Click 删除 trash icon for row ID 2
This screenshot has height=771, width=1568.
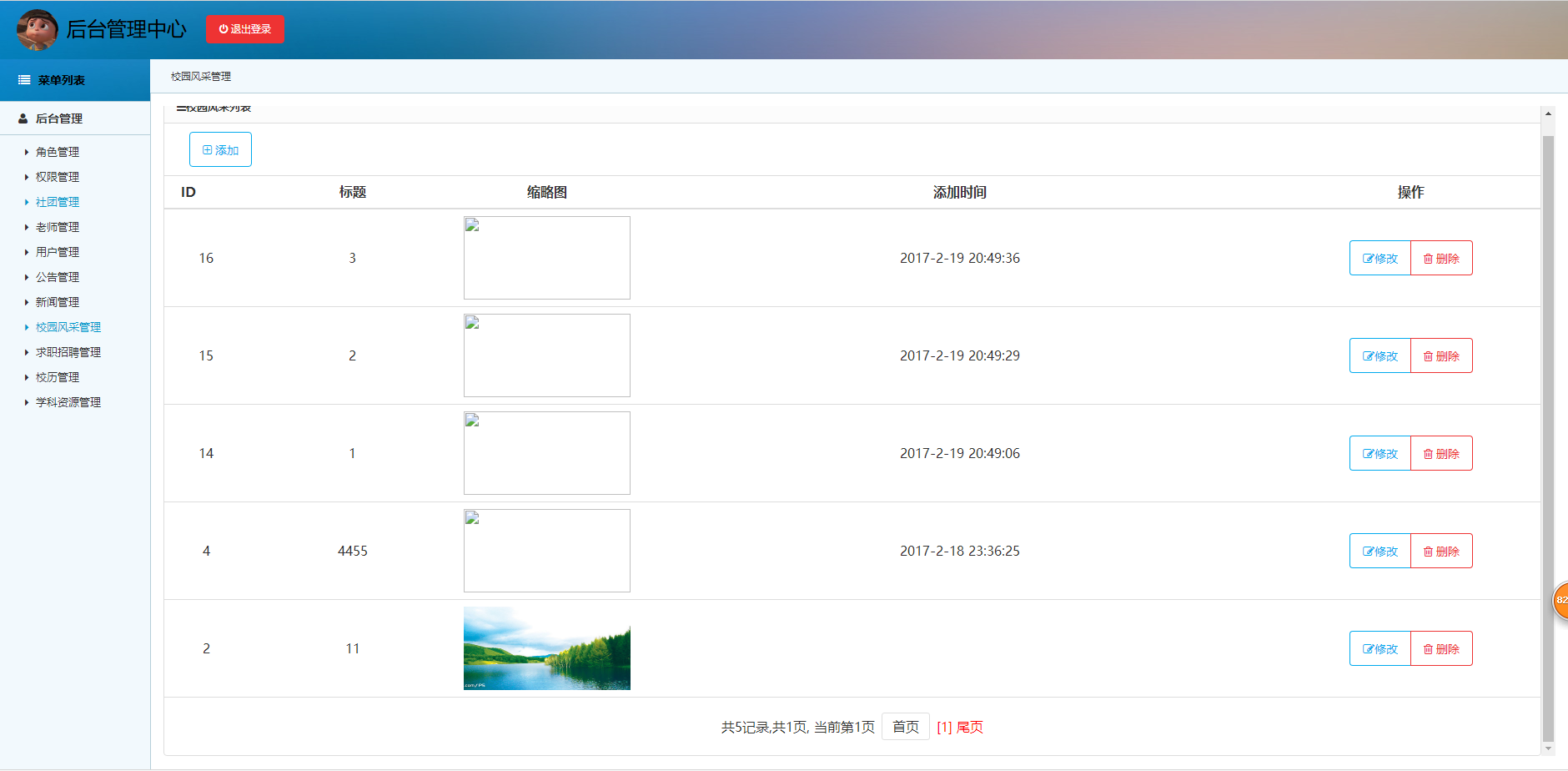(1428, 649)
